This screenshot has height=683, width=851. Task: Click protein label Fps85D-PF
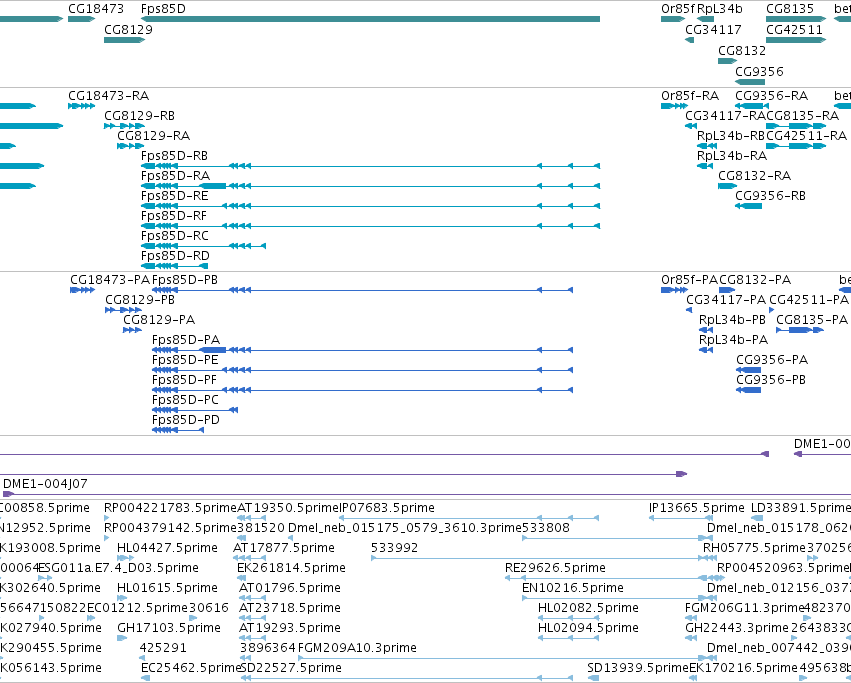184,381
